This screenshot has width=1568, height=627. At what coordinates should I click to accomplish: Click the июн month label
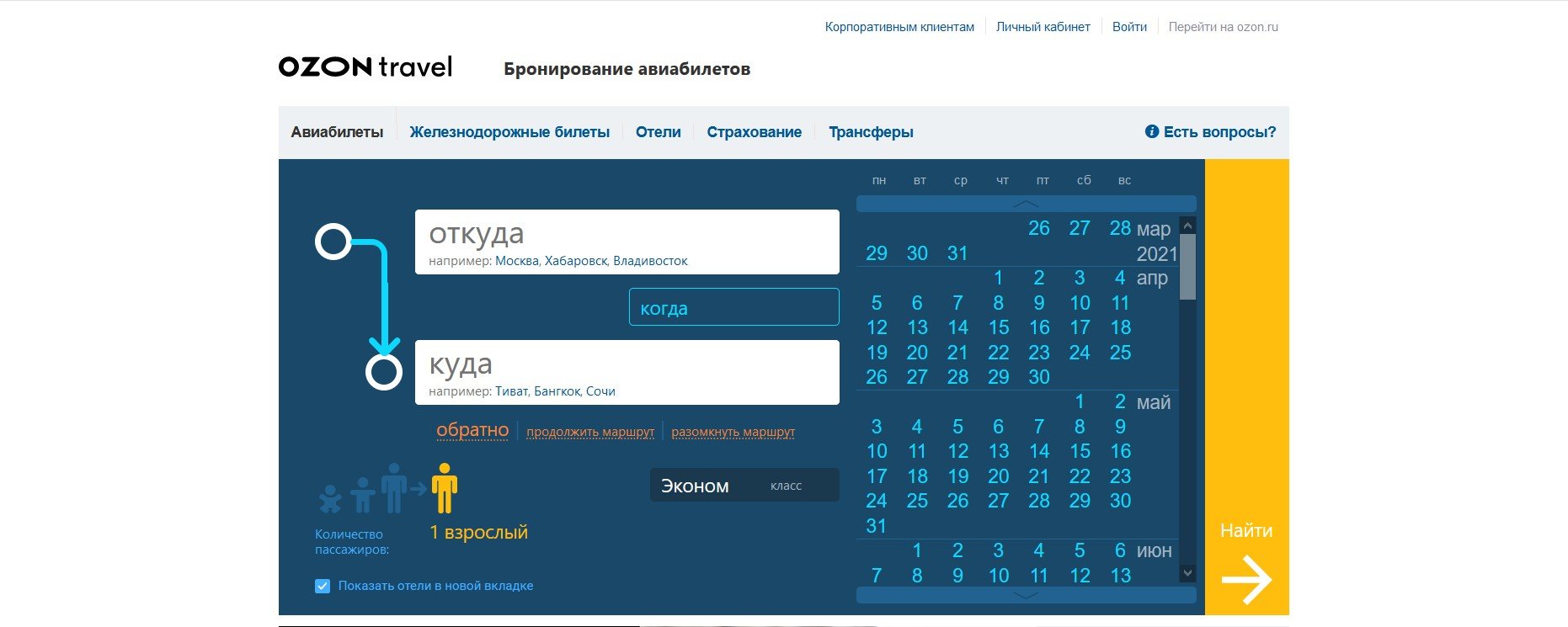pyautogui.click(x=1155, y=551)
